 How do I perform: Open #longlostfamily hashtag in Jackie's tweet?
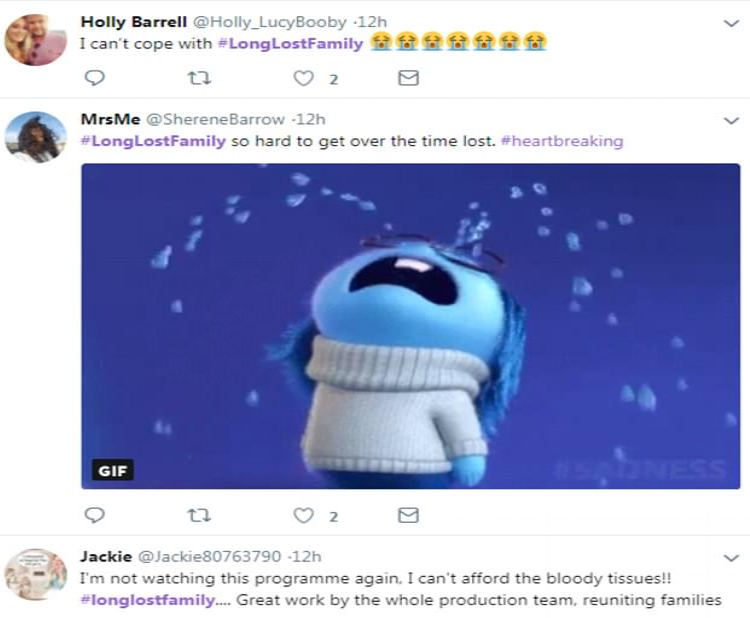pyautogui.click(x=148, y=600)
